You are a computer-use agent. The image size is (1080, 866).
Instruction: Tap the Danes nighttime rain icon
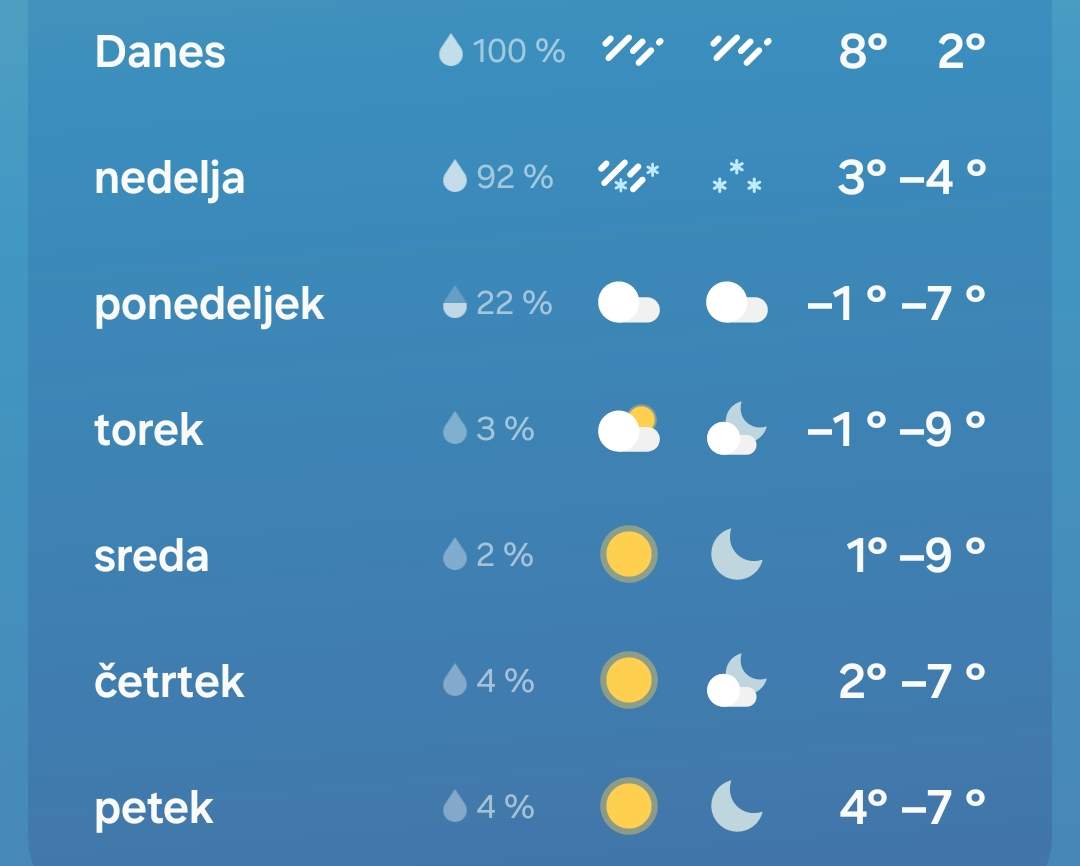[740, 51]
